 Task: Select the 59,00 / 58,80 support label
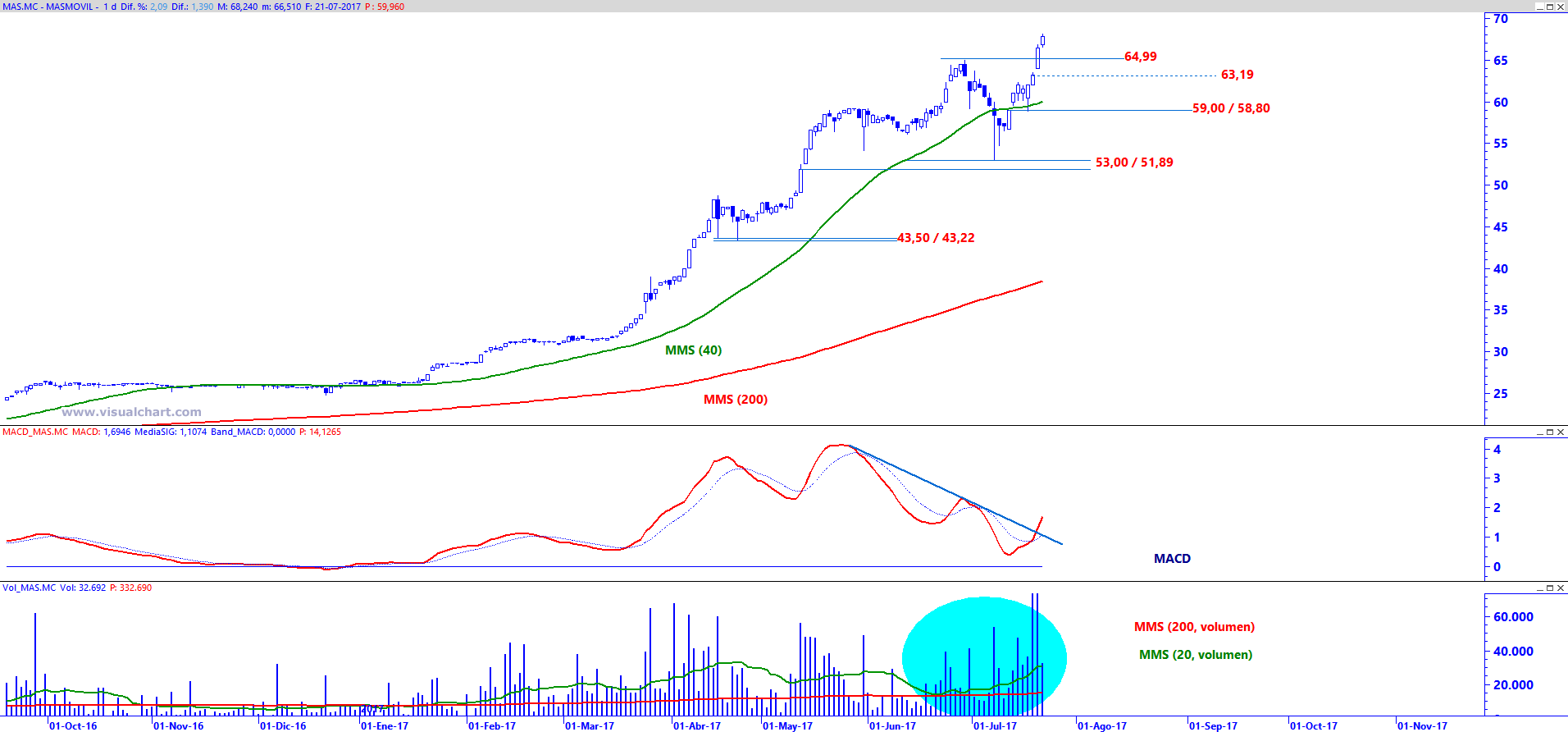pos(1231,108)
